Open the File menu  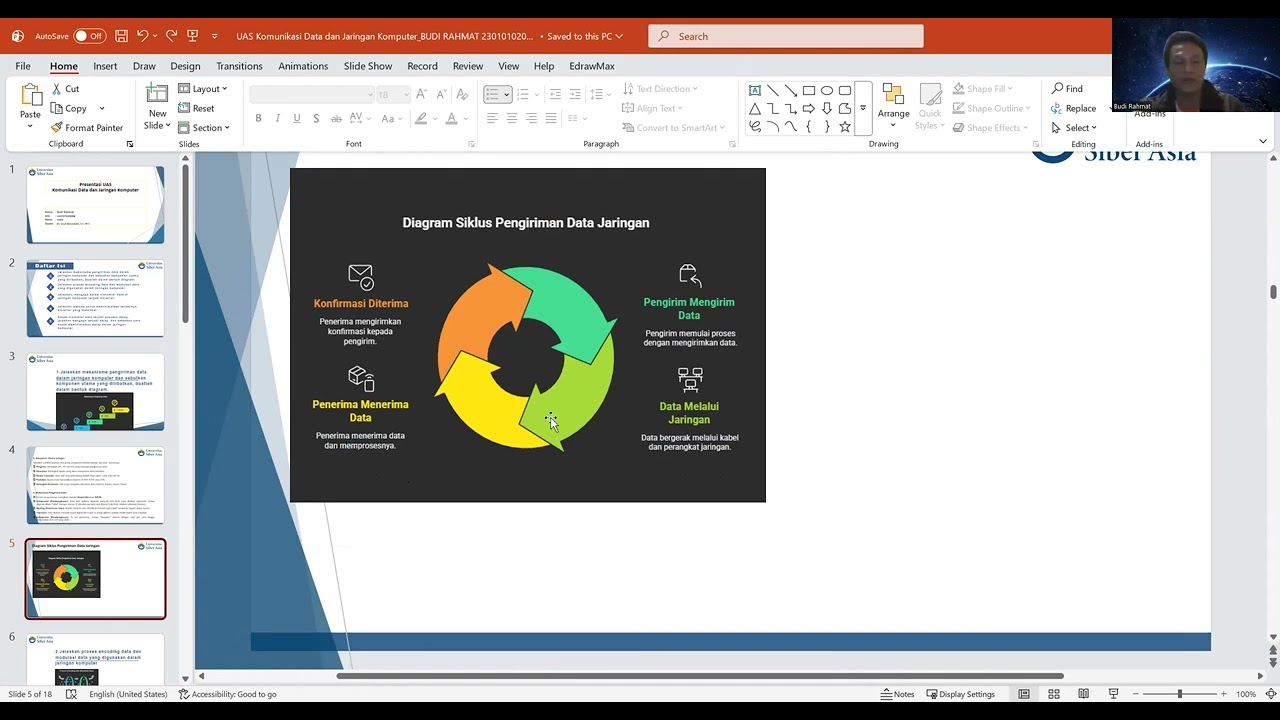[23, 66]
